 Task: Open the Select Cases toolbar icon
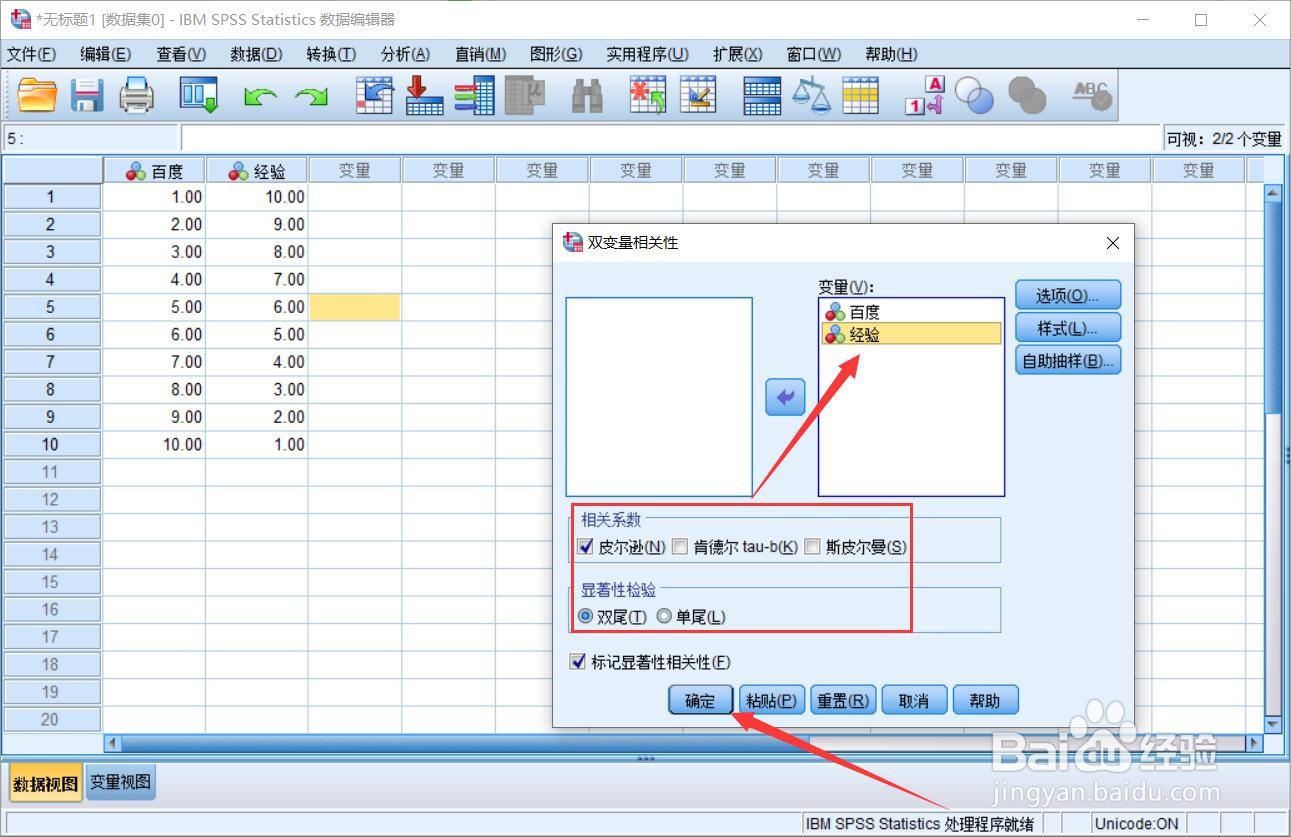click(860, 96)
